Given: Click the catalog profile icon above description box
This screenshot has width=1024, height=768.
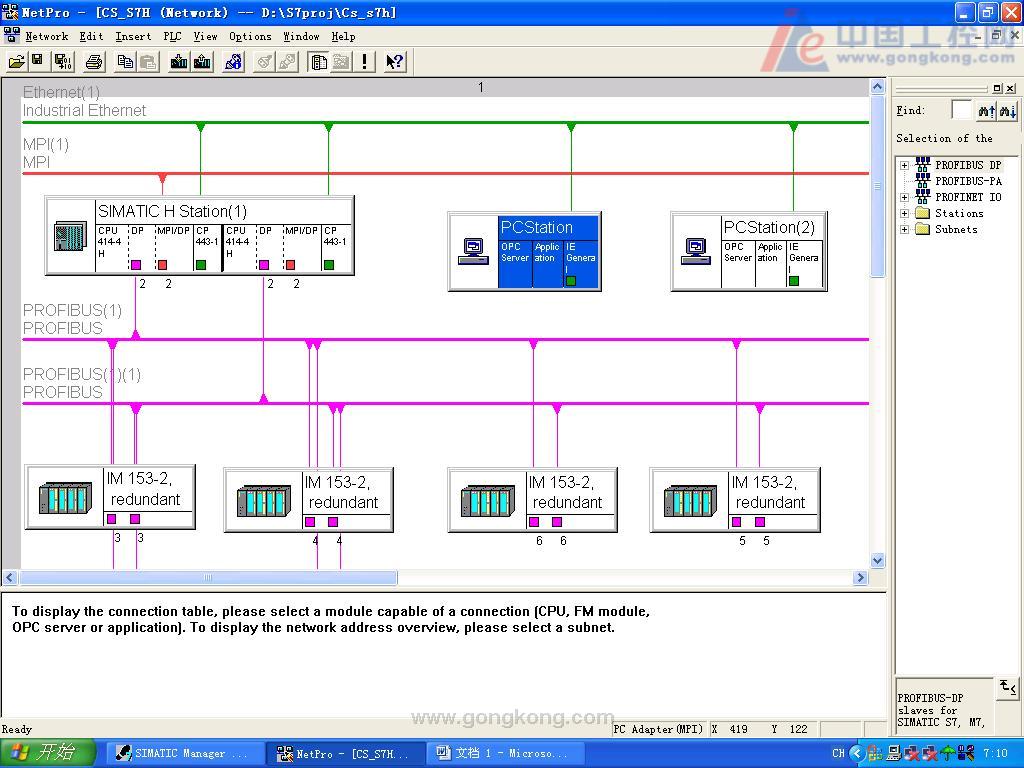Looking at the screenshot, I should tap(1008, 688).
